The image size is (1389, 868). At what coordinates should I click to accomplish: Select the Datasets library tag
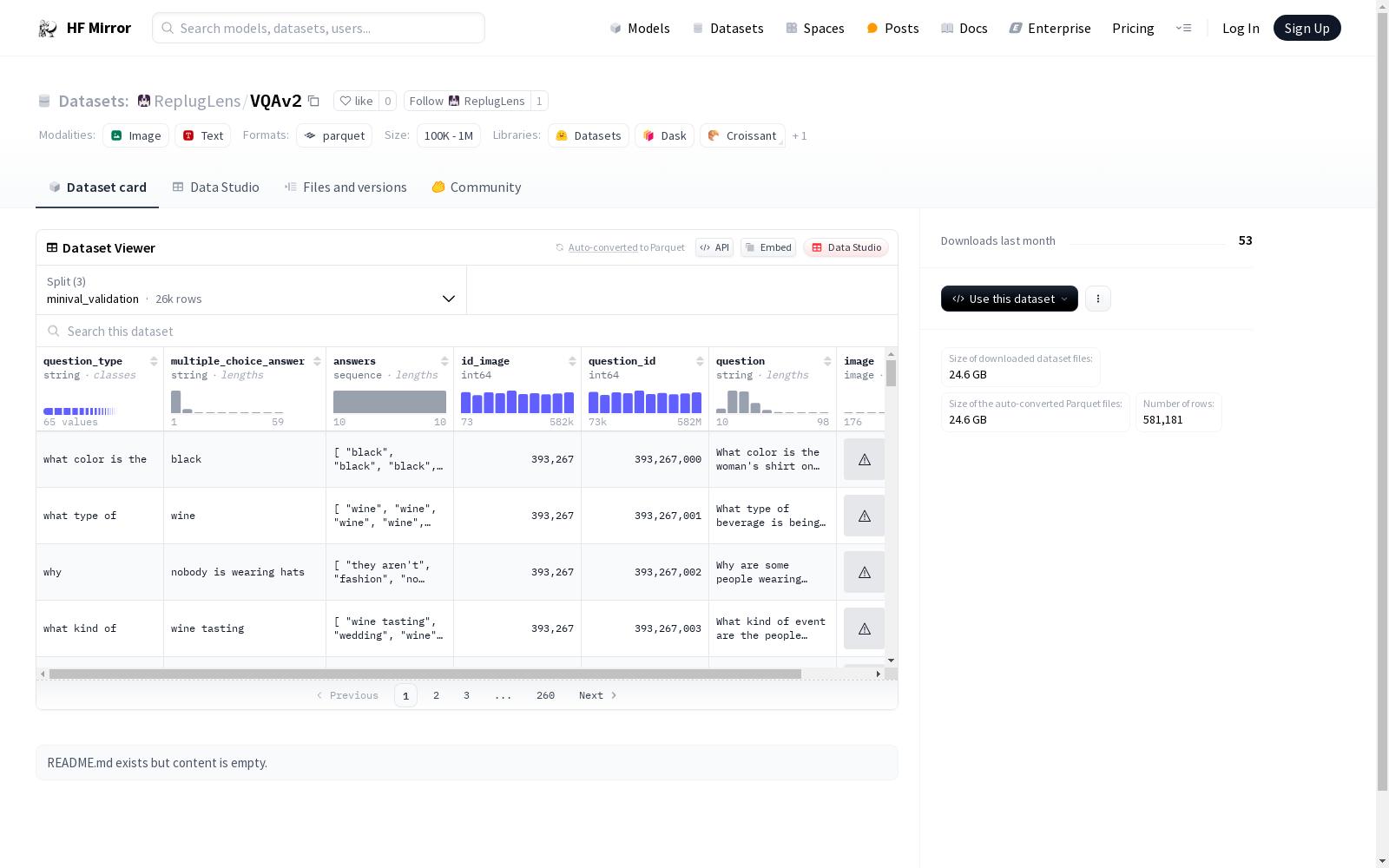coord(589,135)
